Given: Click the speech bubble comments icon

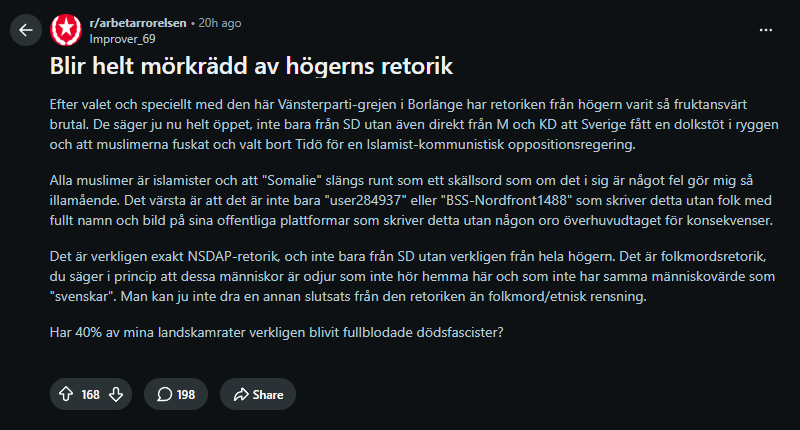Looking at the screenshot, I should (164, 394).
